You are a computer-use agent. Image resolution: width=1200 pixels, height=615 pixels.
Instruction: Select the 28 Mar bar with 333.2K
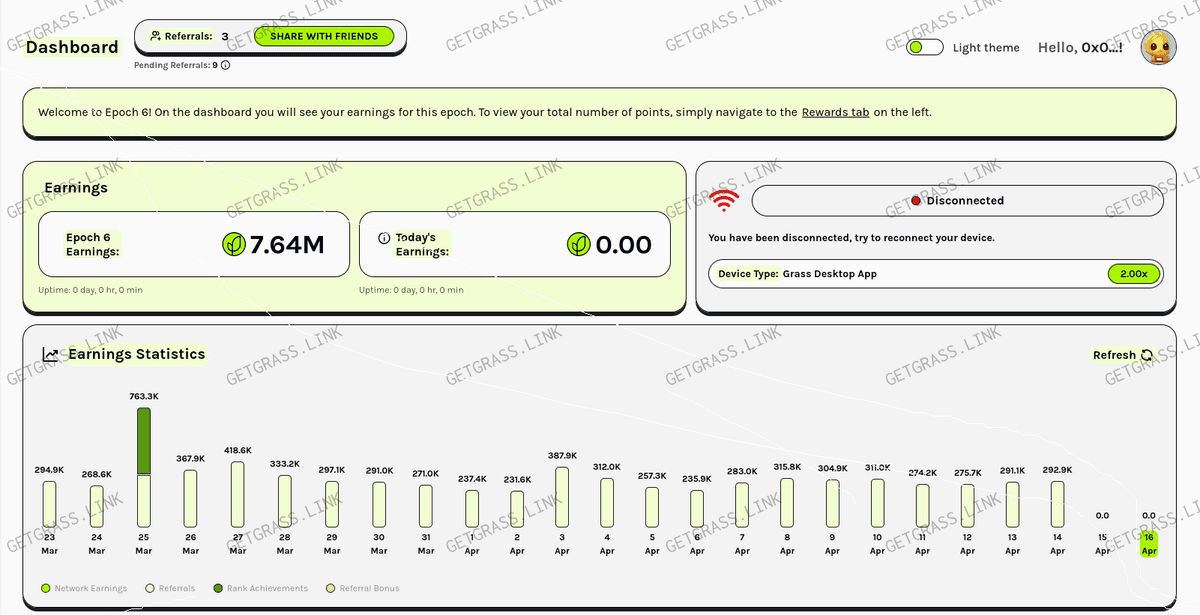pyautogui.click(x=285, y=501)
